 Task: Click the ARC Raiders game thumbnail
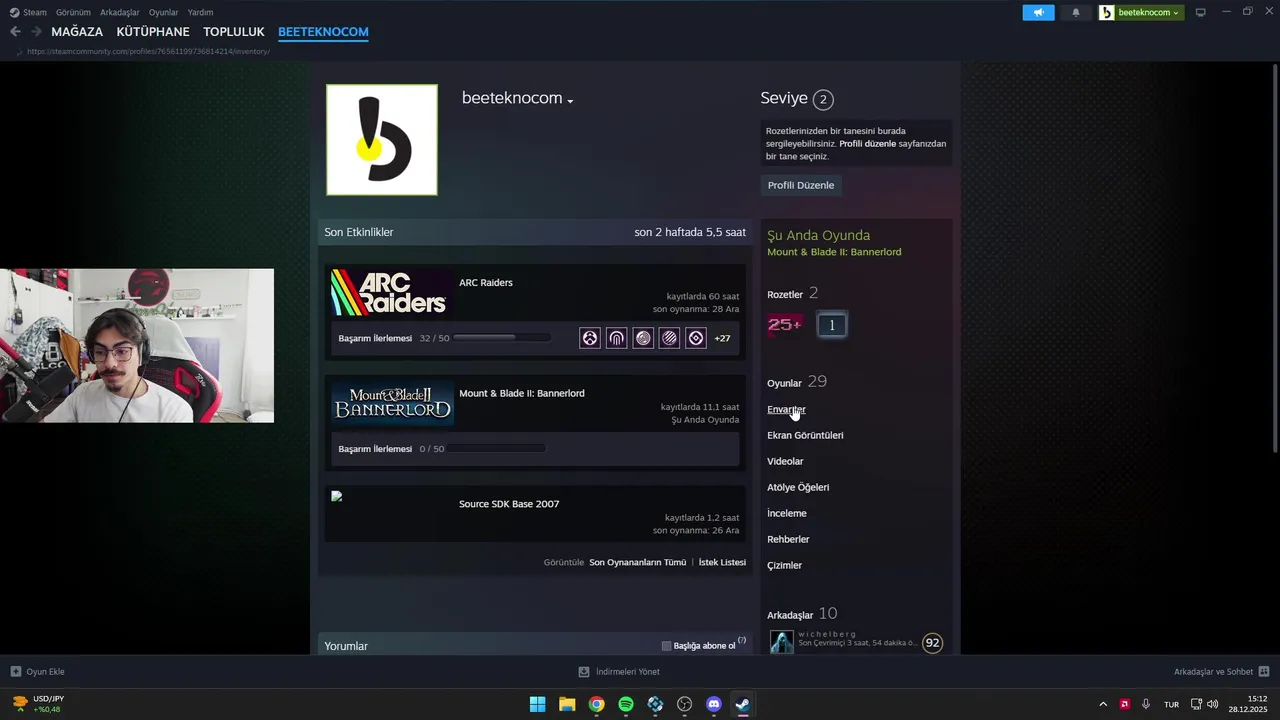[x=391, y=293]
